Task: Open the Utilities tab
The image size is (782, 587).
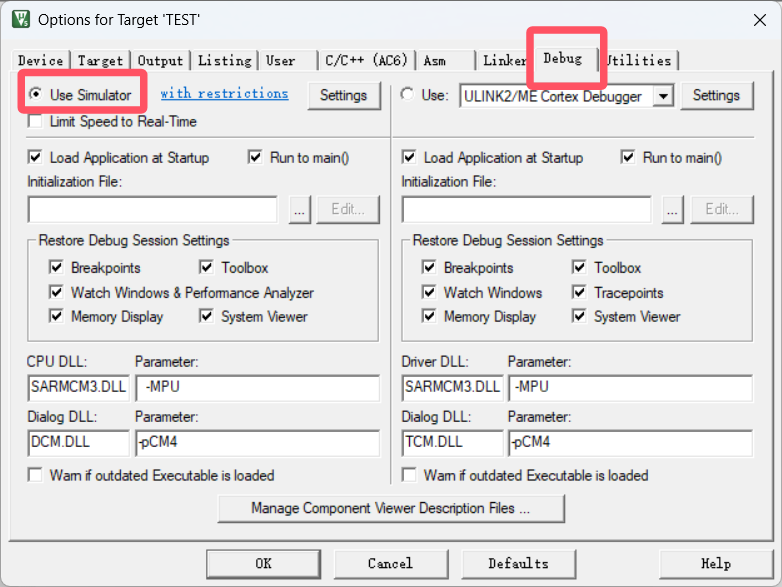Action: 639,61
